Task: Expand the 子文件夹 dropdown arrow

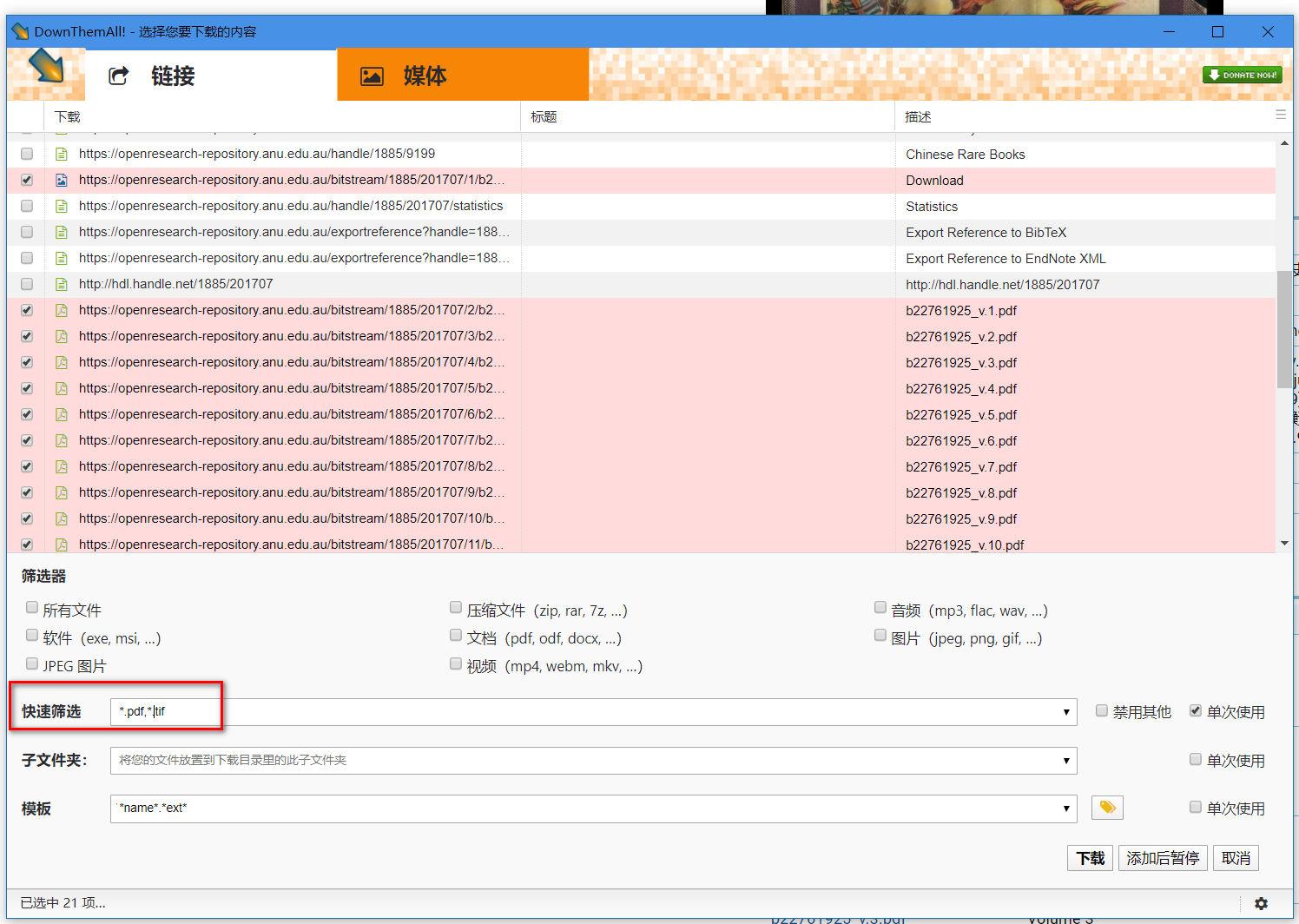Action: pos(1066,761)
